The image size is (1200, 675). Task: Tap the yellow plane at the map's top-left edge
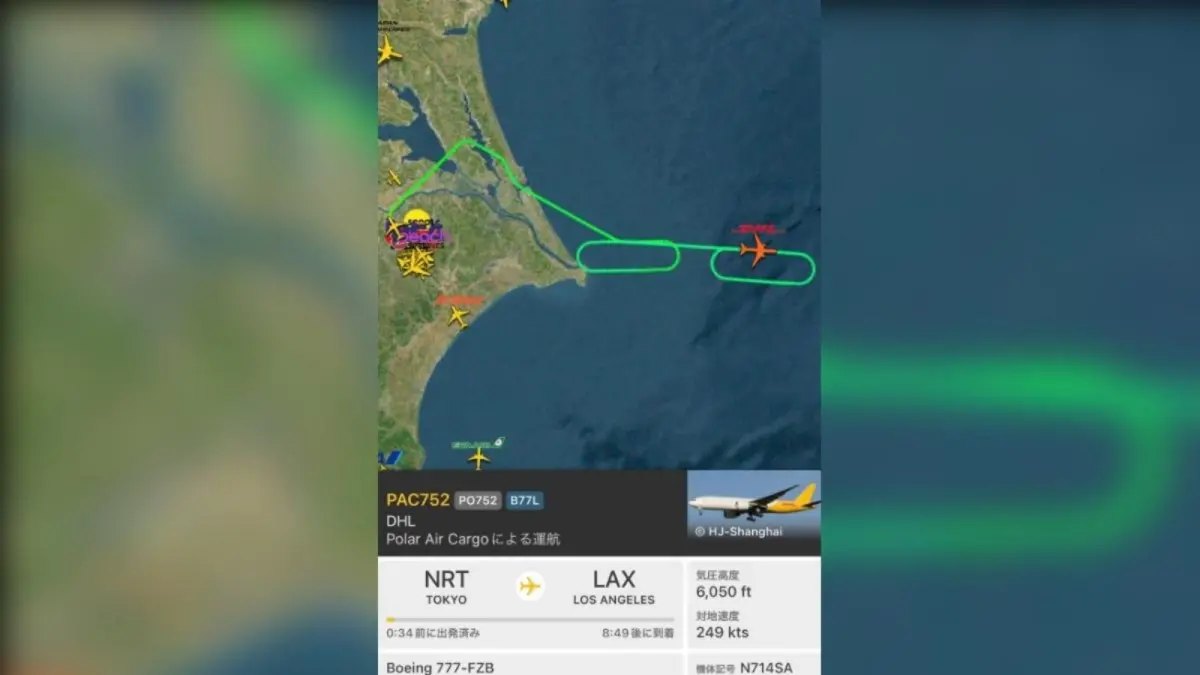point(387,51)
